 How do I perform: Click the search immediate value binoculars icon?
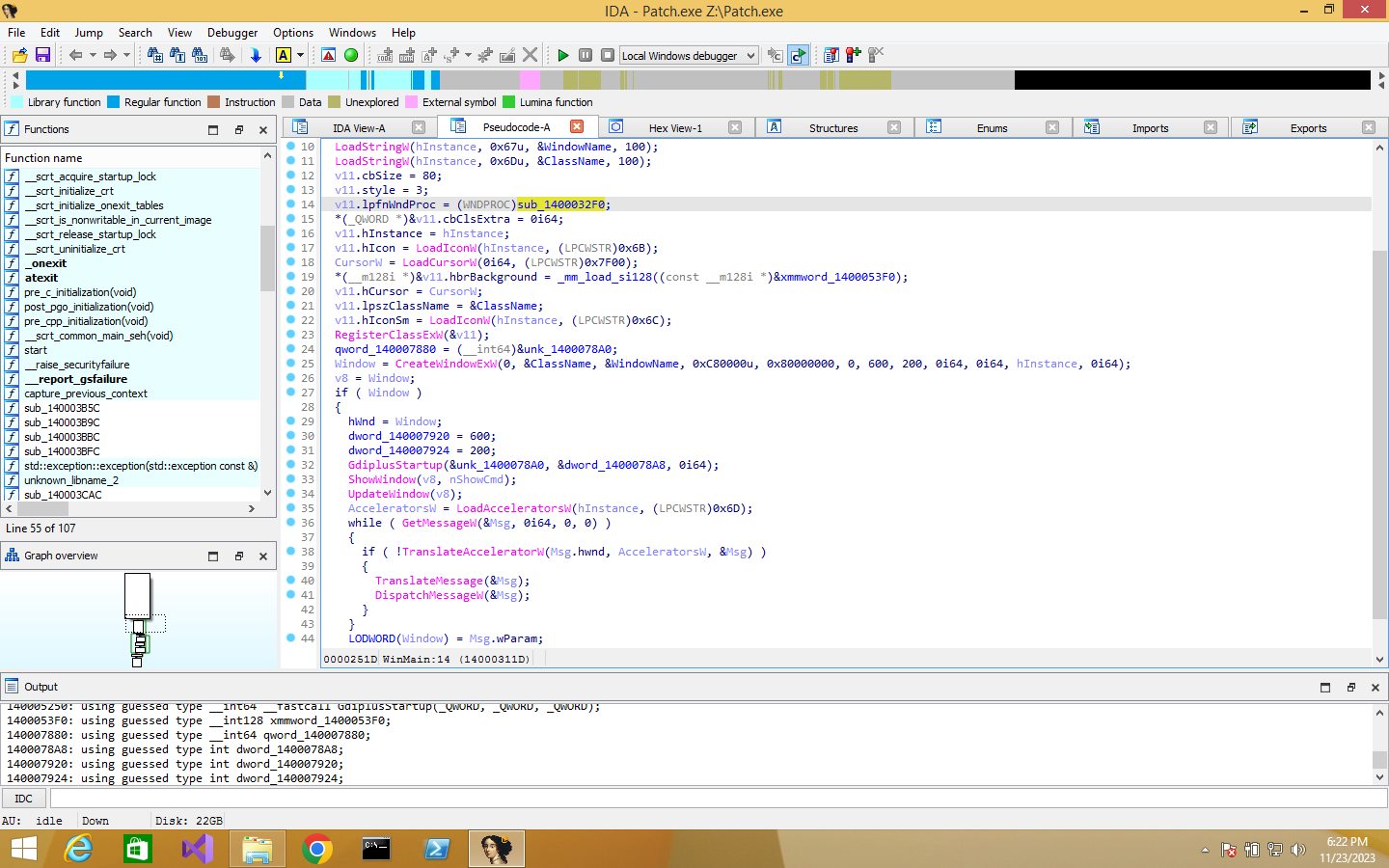[x=154, y=55]
